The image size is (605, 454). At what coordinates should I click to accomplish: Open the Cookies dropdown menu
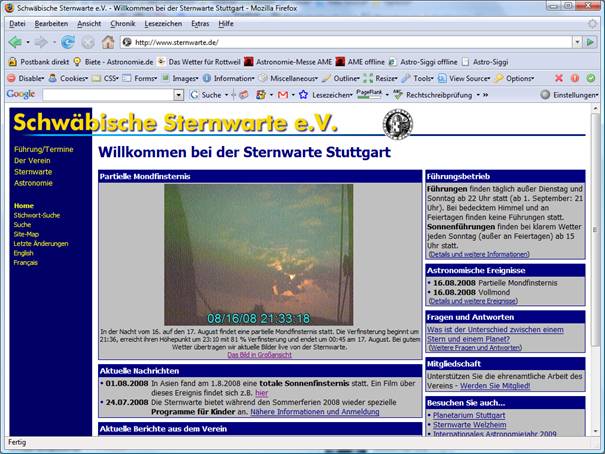click(68, 78)
